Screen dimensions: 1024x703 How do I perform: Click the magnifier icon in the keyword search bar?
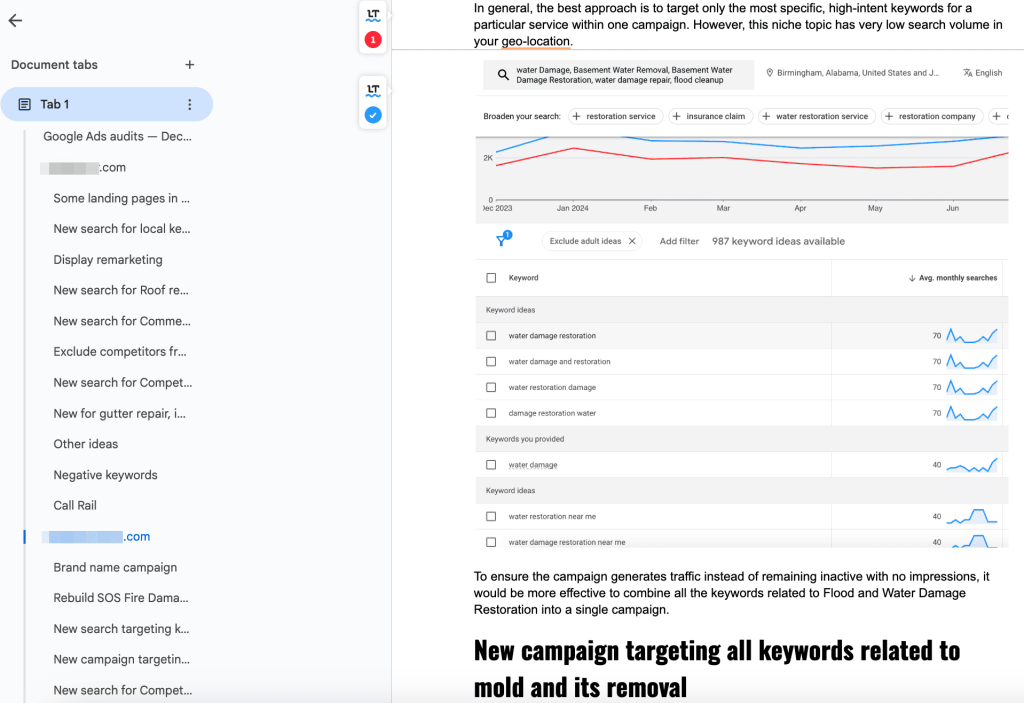(x=501, y=73)
